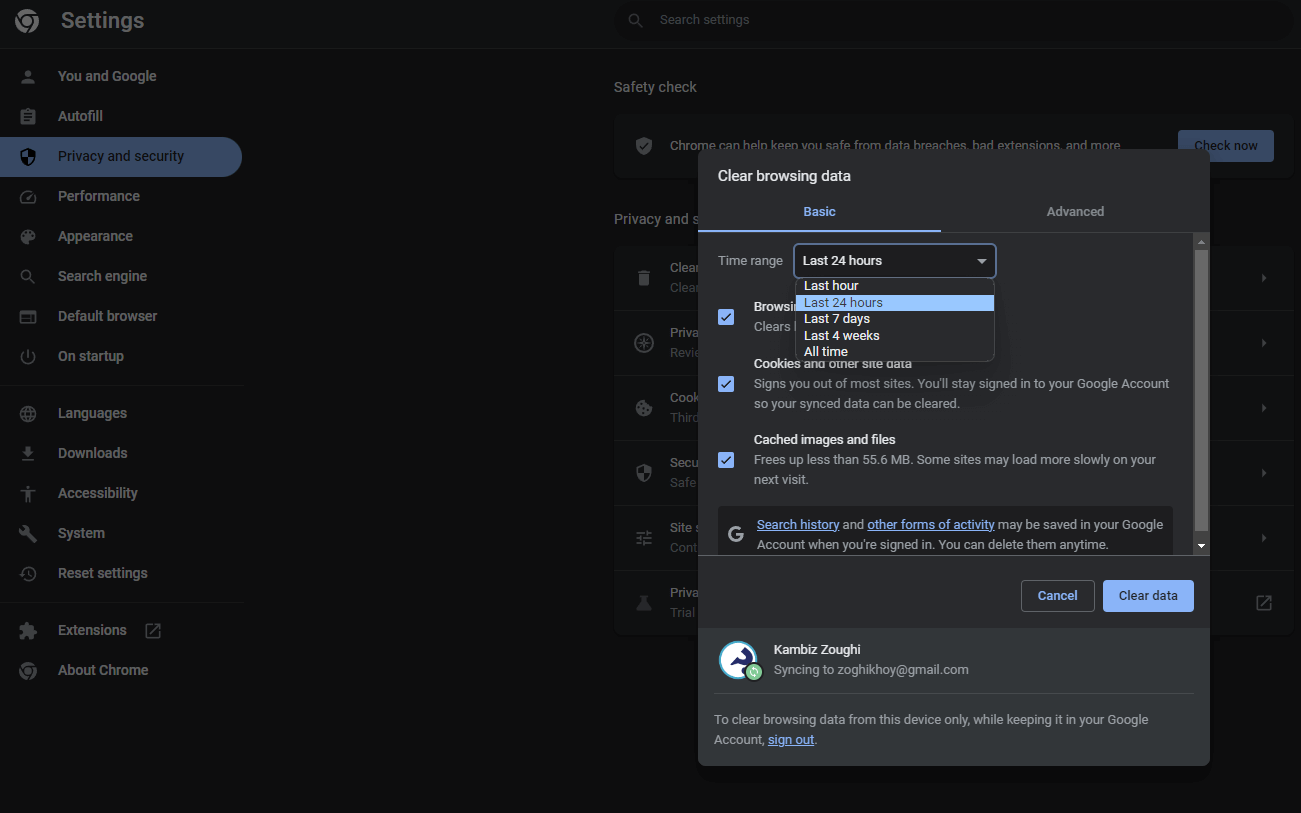This screenshot has width=1301, height=813.
Task: Click the wrench icon beside System
Action: click(28, 533)
